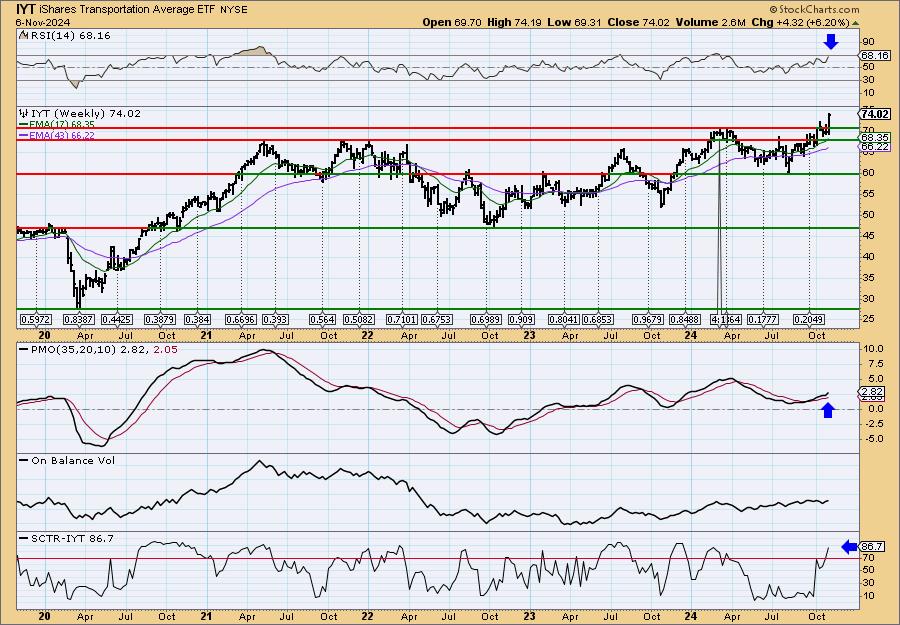Screen dimensions: 900x625
Task: Click the IYT ticker symbol in header
Action: click(x=25, y=9)
